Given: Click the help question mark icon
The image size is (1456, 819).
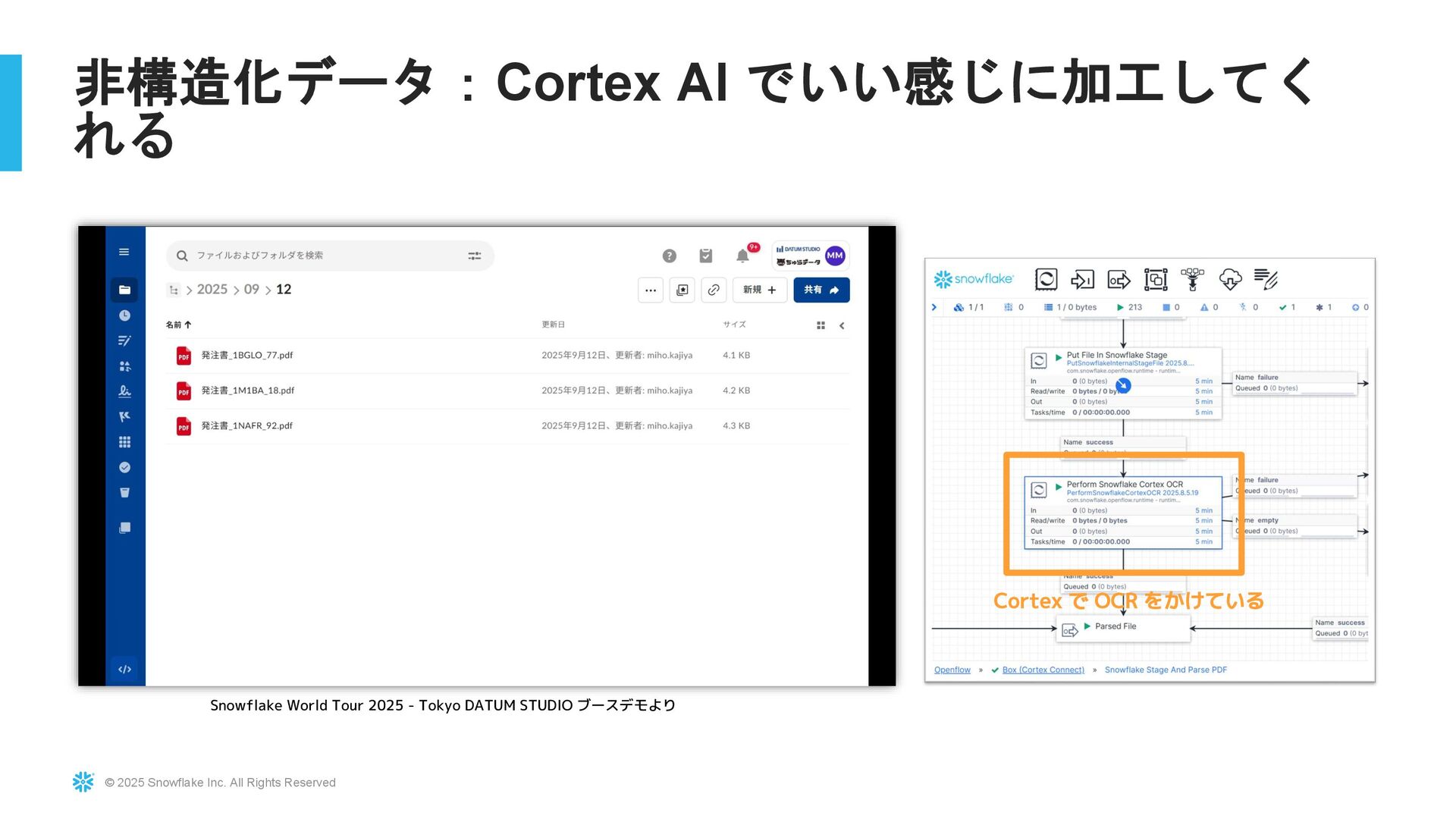Looking at the screenshot, I should [669, 256].
